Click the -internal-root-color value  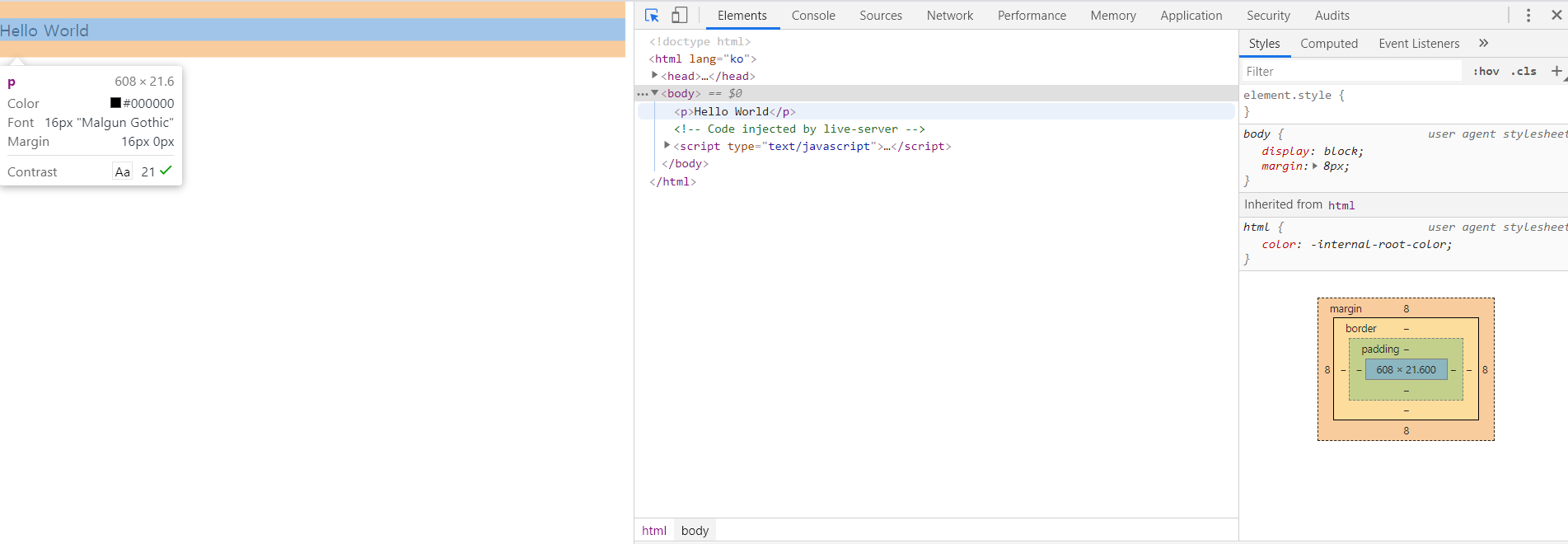1379,244
